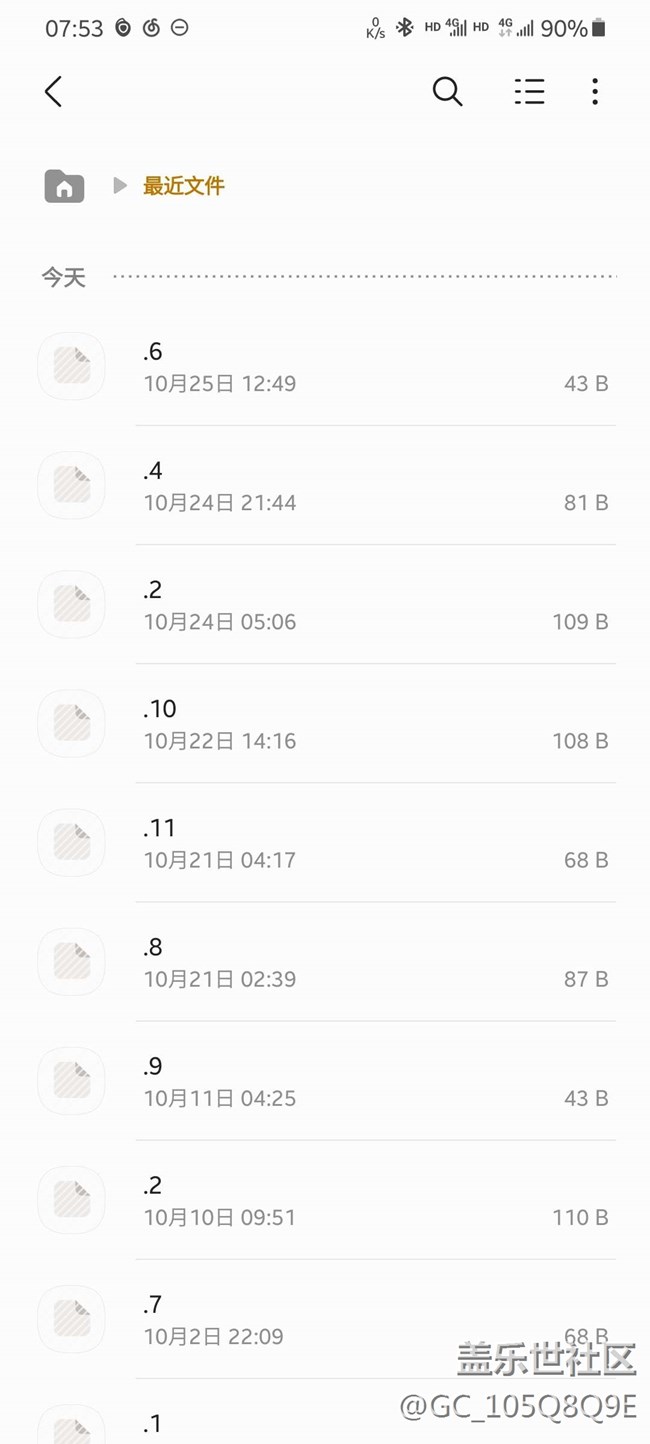Open the three-dot more options menu
This screenshot has height=1444, width=650.
click(x=595, y=92)
